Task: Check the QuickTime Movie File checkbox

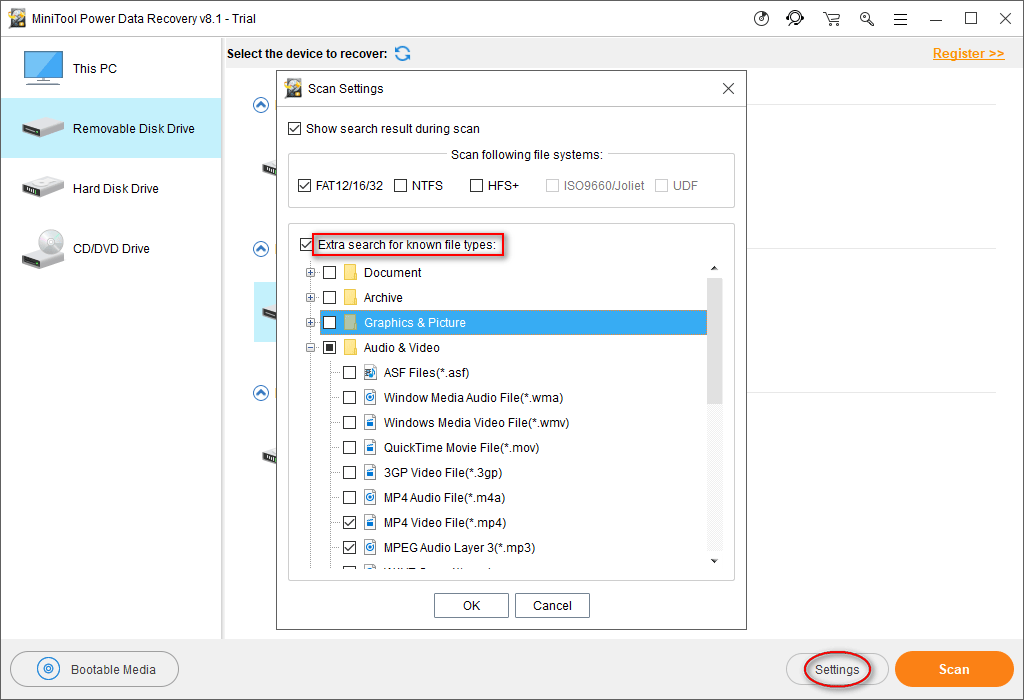Action: coord(349,447)
